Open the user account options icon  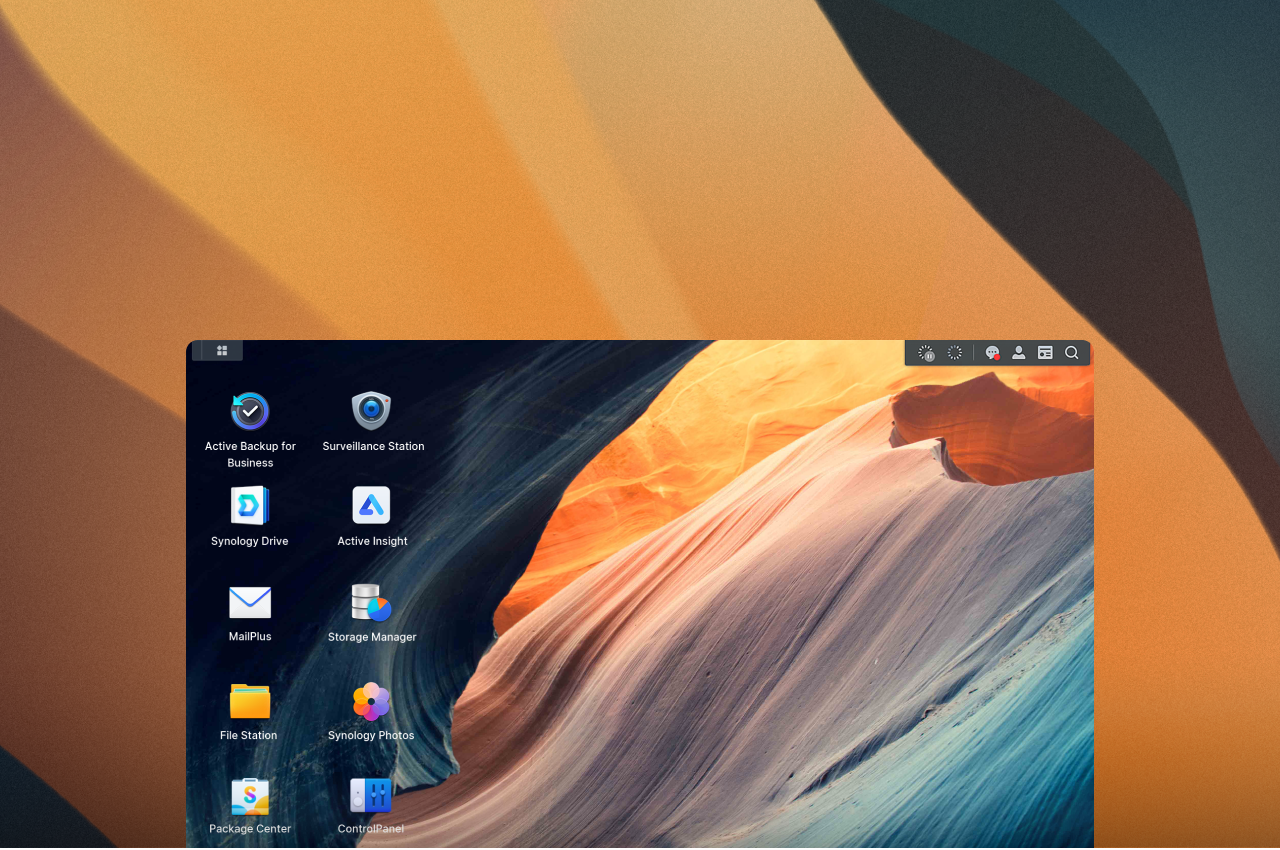(x=1018, y=352)
